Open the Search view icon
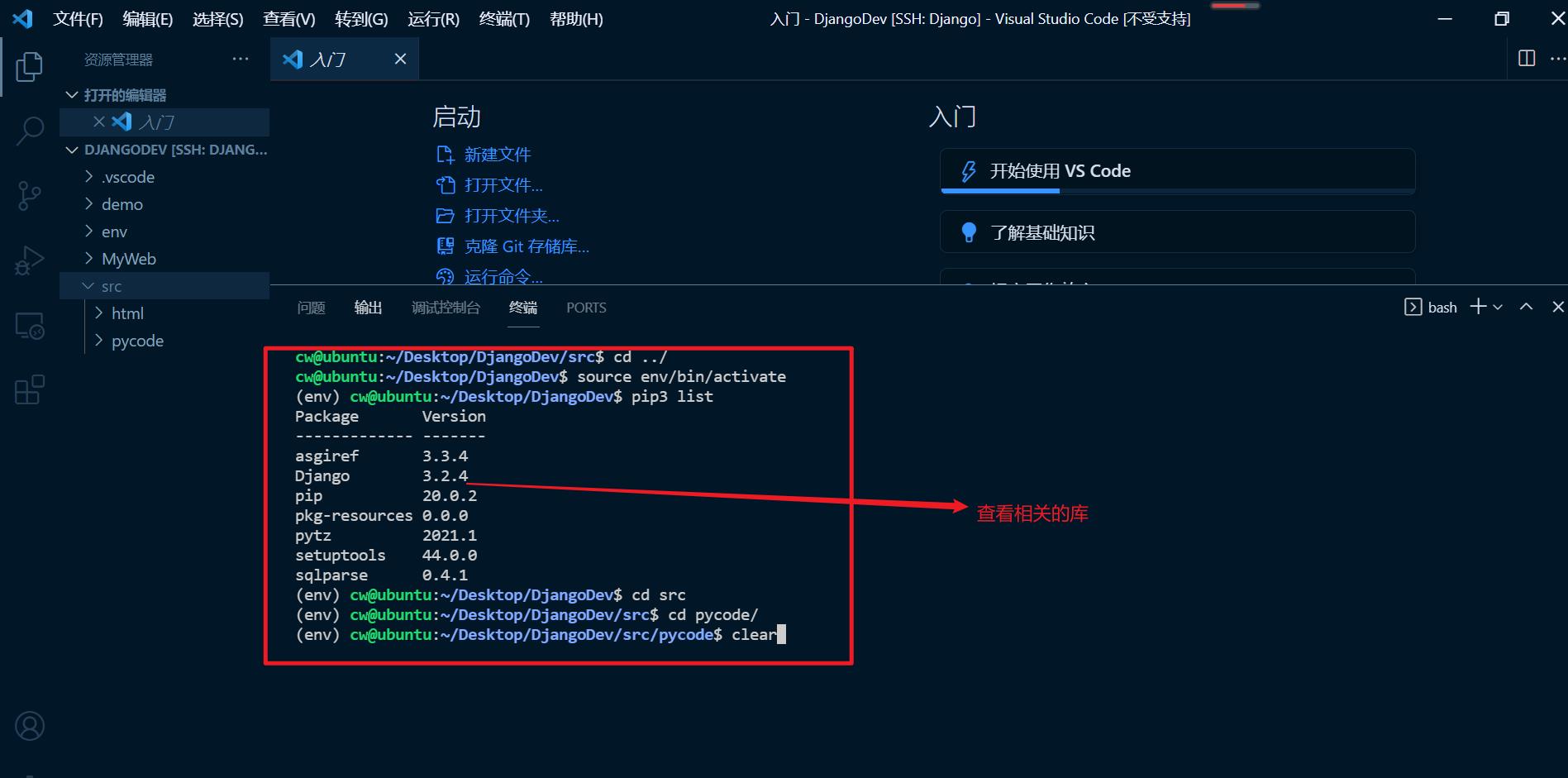1568x778 pixels. [x=30, y=131]
